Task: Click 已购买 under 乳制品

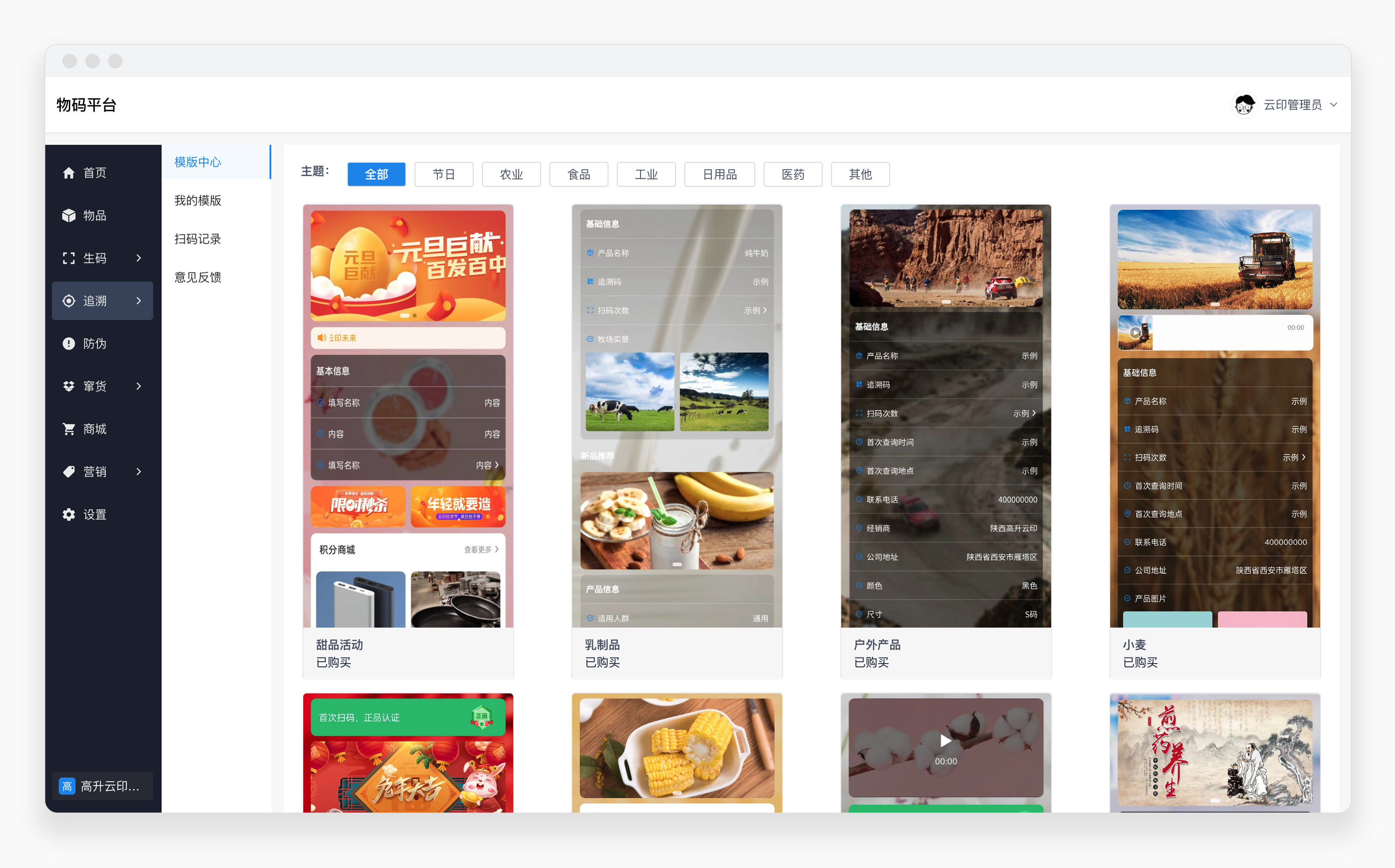Action: click(x=602, y=662)
